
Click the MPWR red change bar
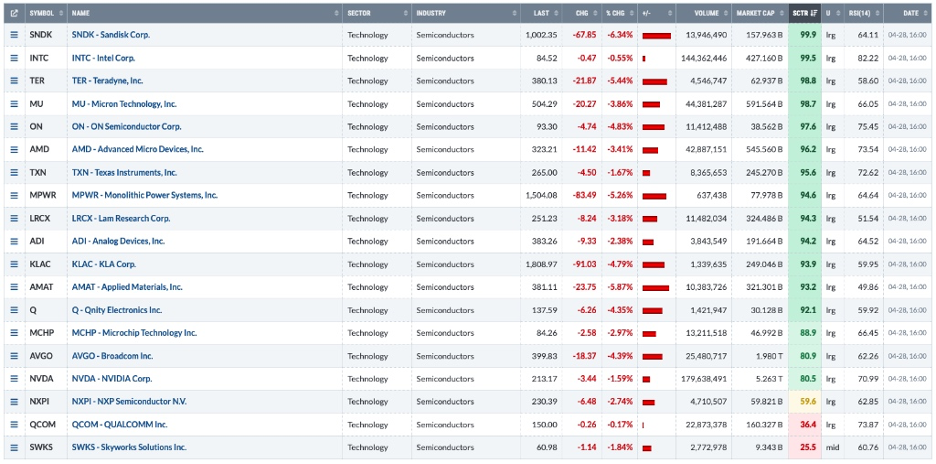(x=654, y=196)
